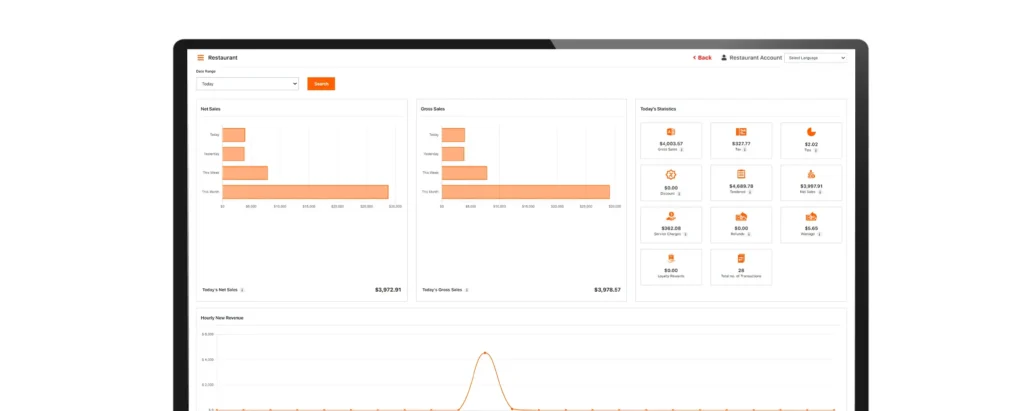Expand the Date Range dropdown showing Today
Image resolution: width=1024 pixels, height=411 pixels.
point(247,84)
